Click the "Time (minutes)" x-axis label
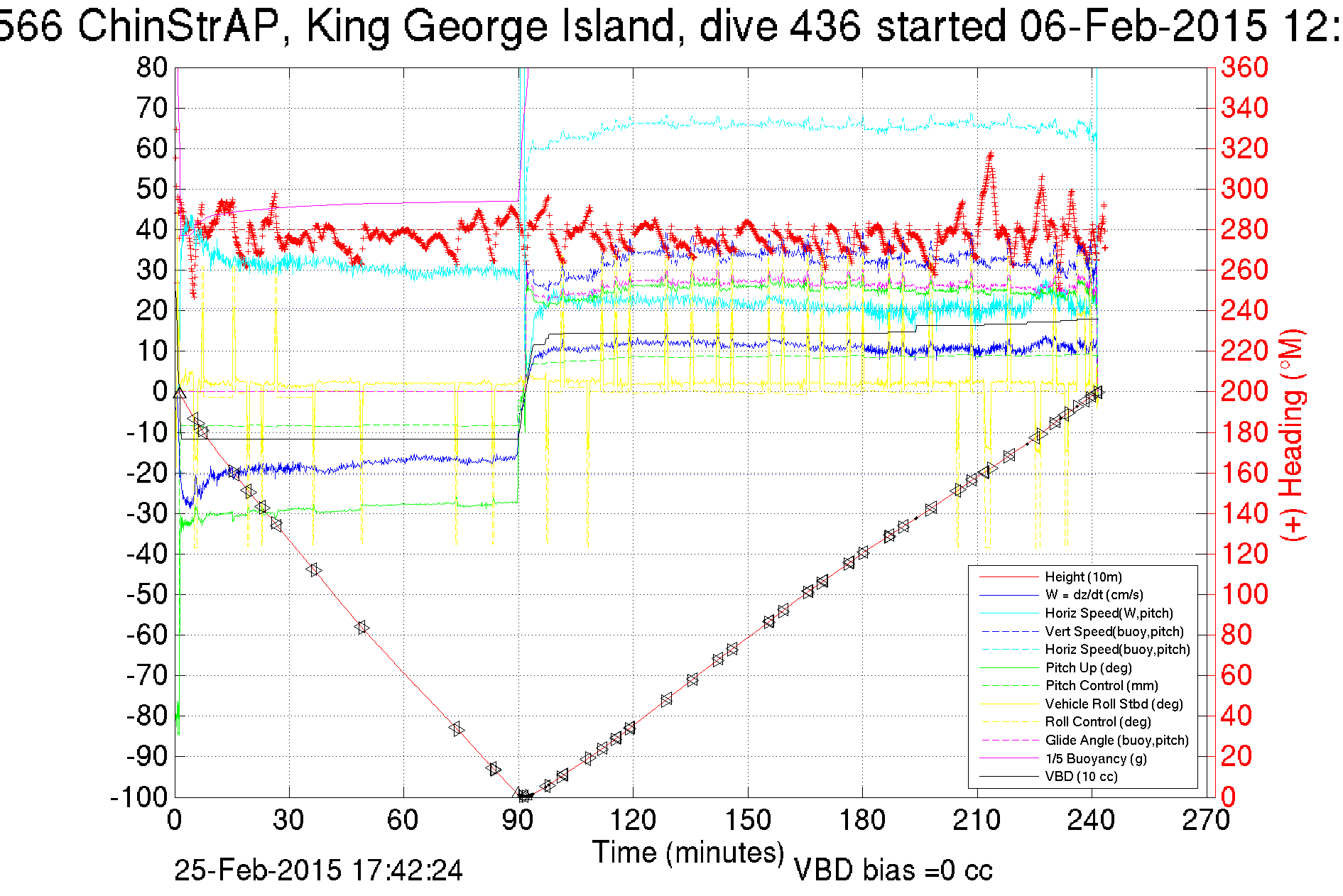 pos(688,852)
